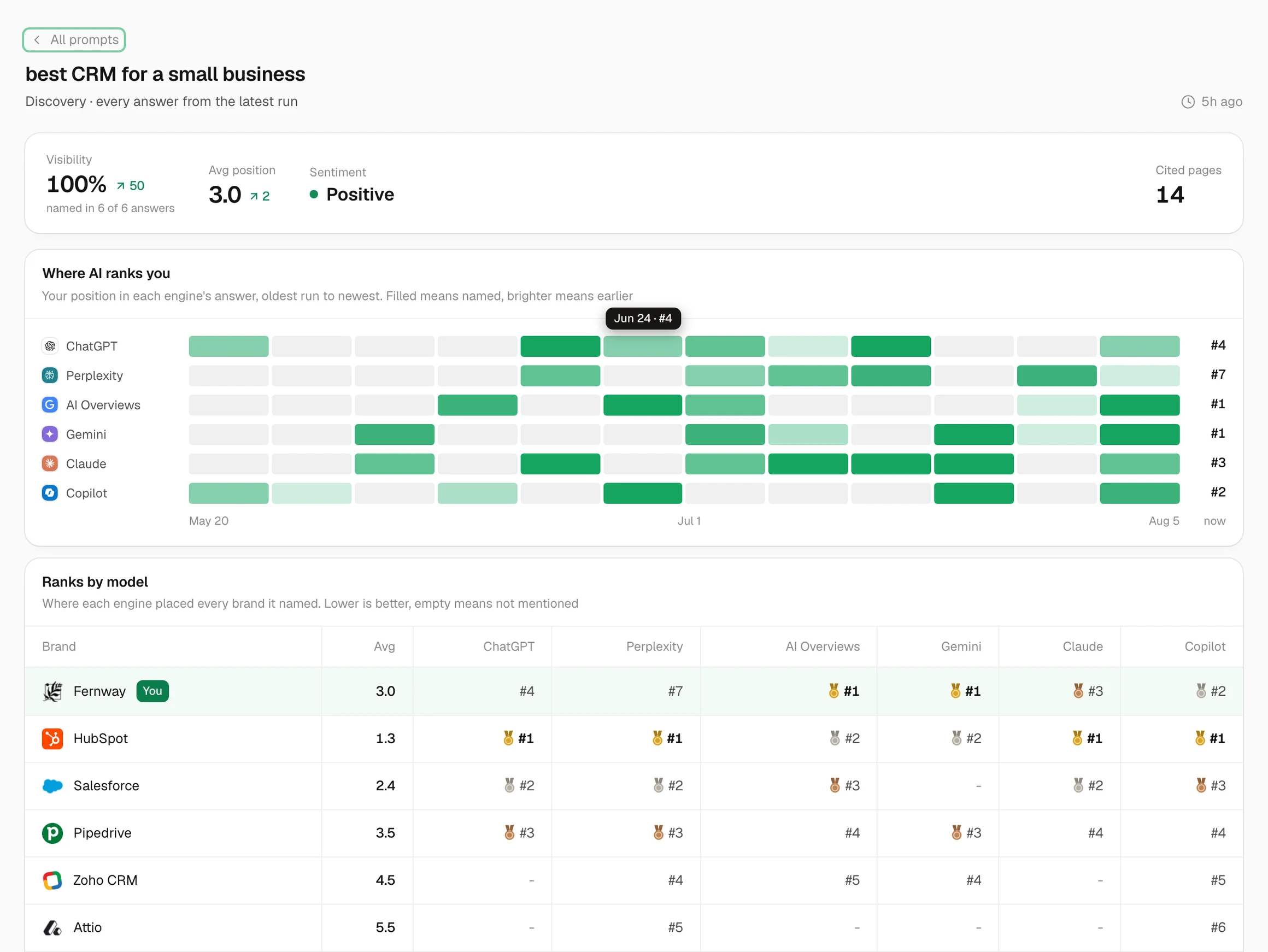Click the Claude engine icon
Screen dimensions: 1268x952
[50, 463]
